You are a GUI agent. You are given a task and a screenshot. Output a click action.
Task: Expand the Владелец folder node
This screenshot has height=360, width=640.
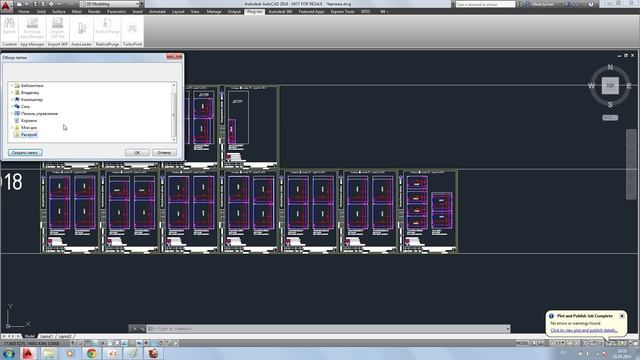(11, 93)
